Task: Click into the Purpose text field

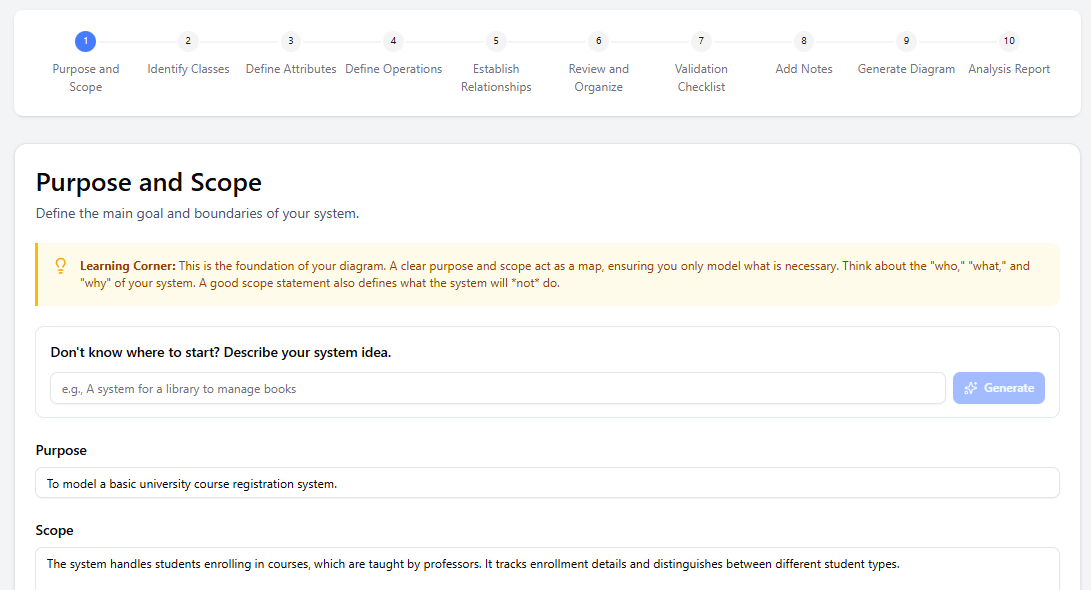Action: pyautogui.click(x=546, y=483)
